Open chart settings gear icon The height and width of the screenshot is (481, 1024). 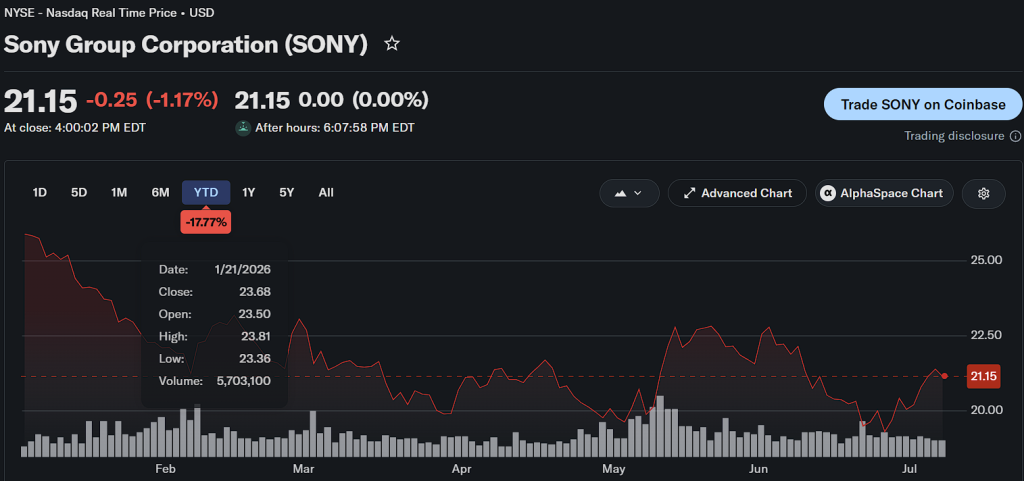(x=984, y=193)
